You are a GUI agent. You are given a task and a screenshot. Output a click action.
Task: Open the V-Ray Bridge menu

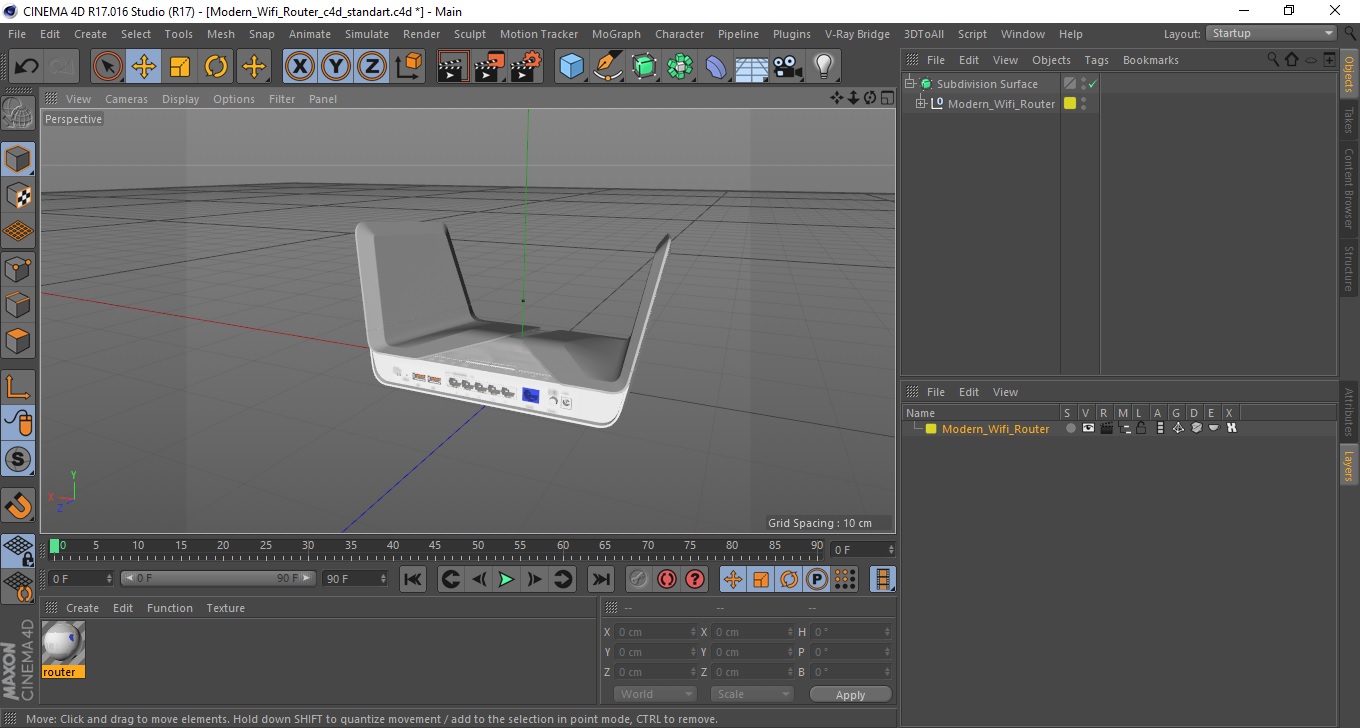click(857, 34)
